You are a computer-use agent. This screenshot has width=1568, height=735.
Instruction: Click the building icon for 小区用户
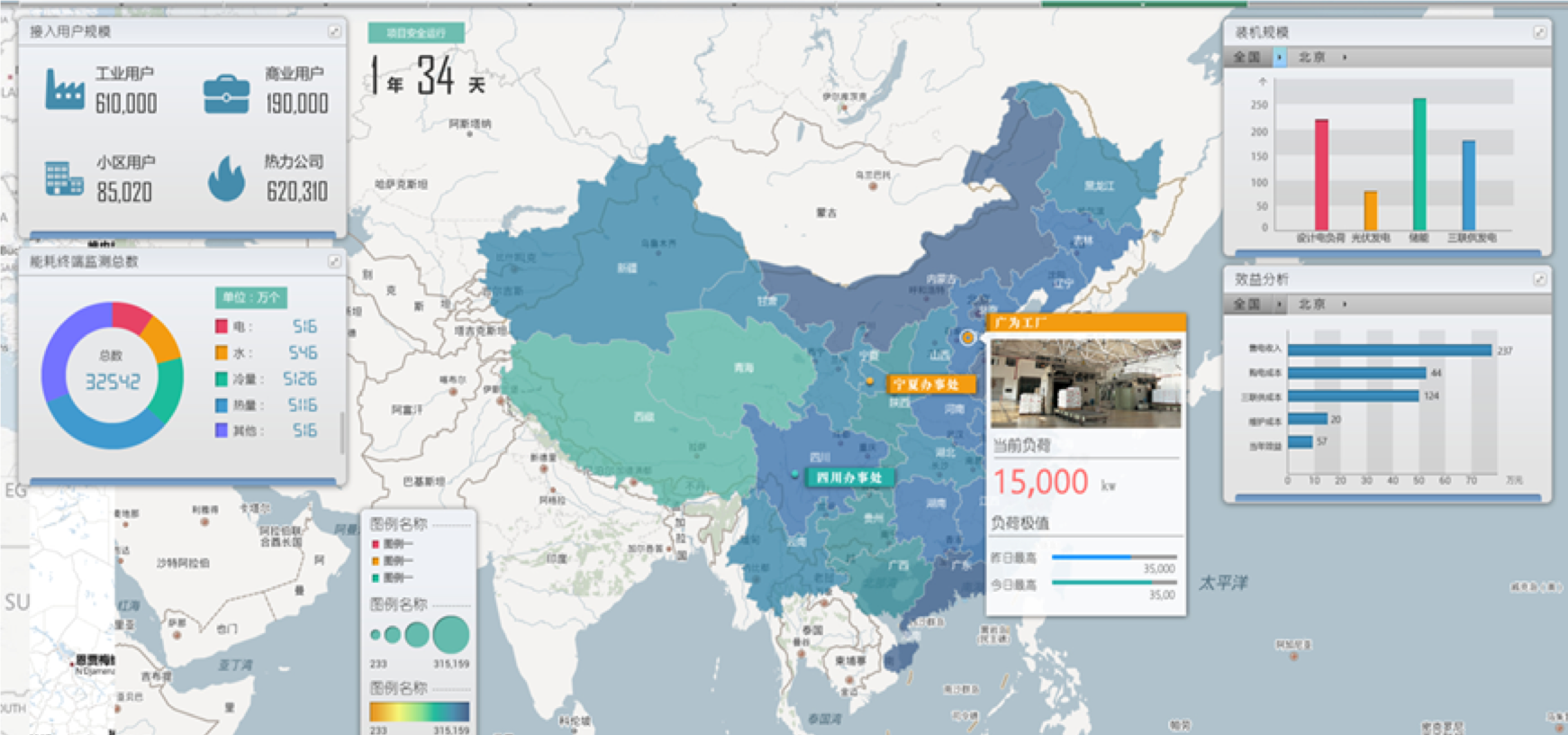click(64, 178)
